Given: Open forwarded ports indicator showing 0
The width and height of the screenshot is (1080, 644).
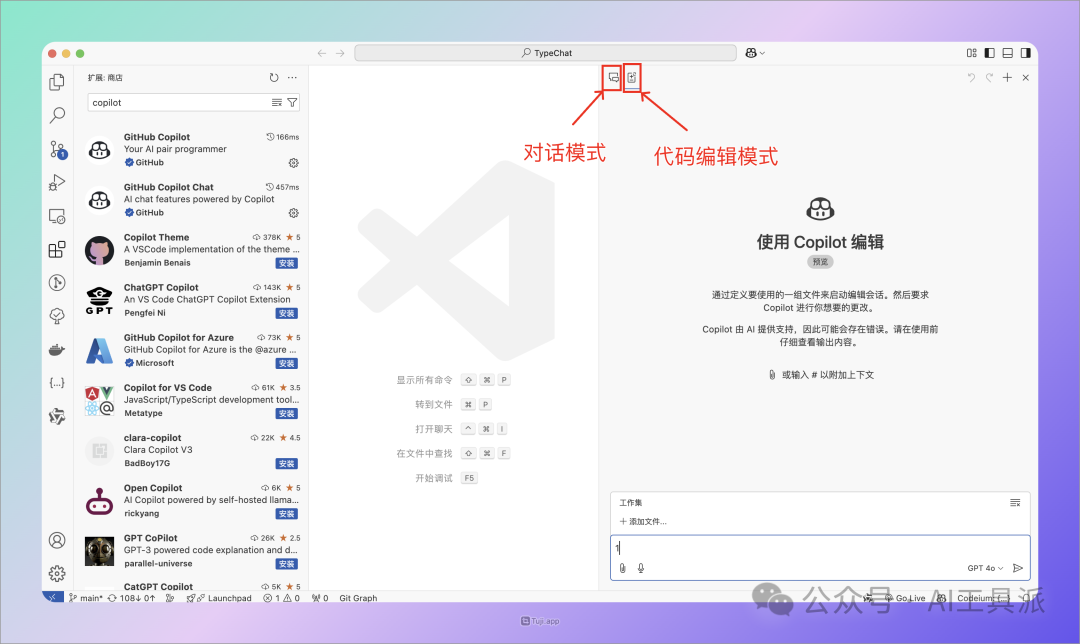Looking at the screenshot, I should coord(320,598).
